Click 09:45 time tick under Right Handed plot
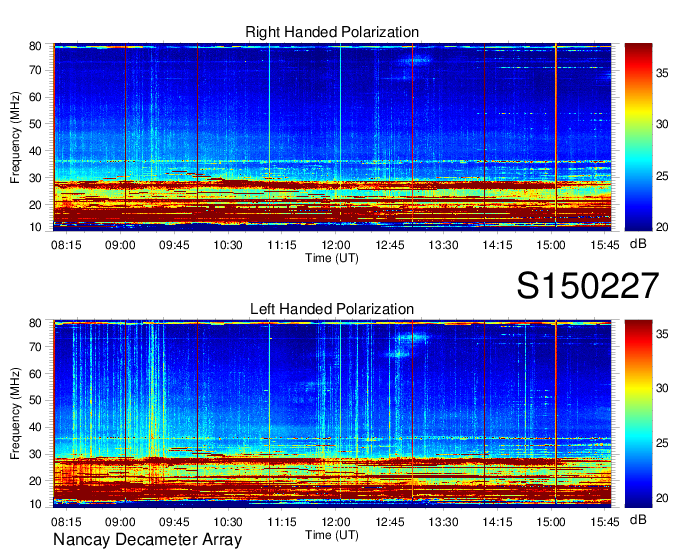The width and height of the screenshot is (680, 552). pos(174,245)
